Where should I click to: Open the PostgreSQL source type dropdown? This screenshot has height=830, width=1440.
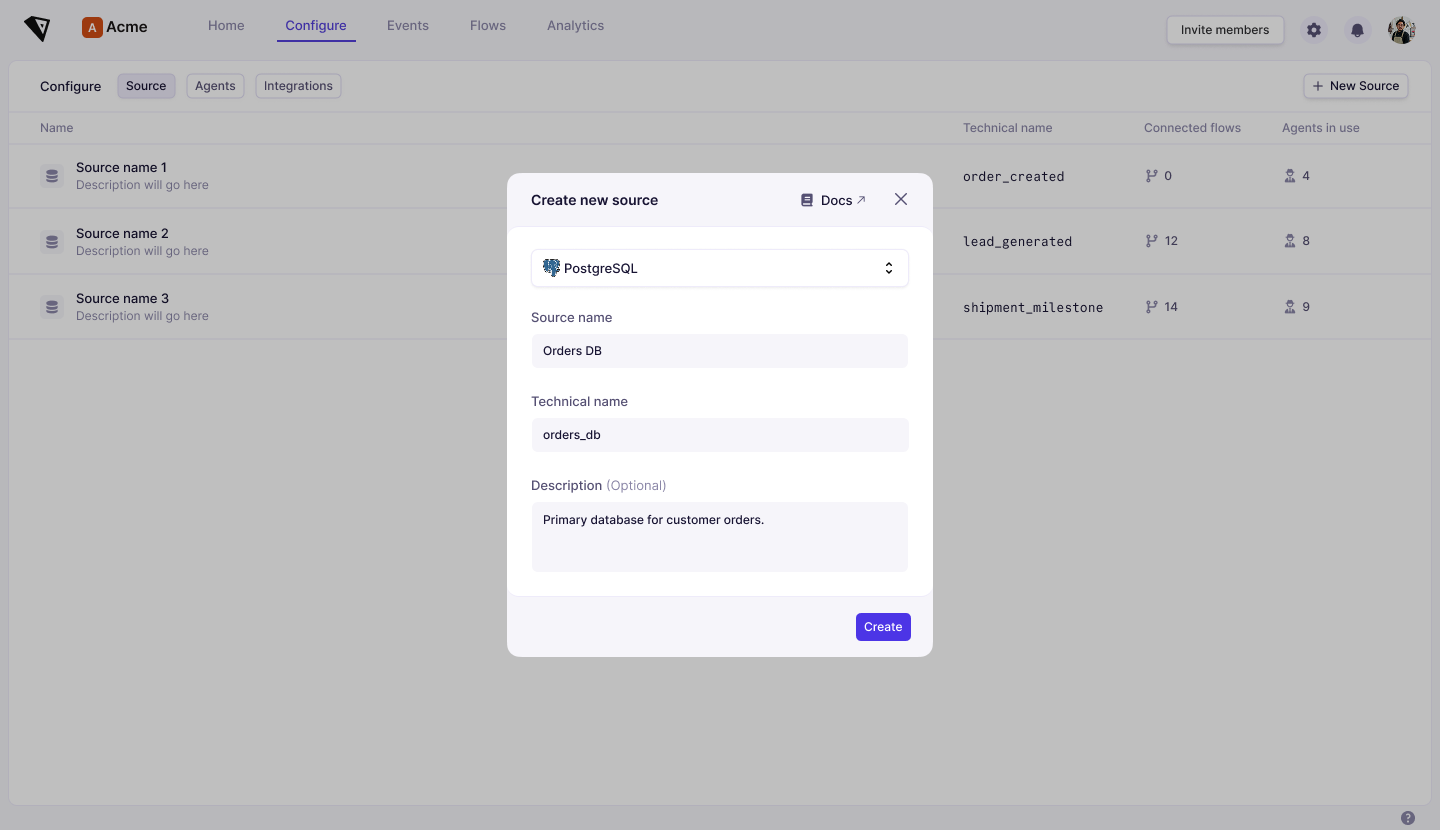pos(720,268)
